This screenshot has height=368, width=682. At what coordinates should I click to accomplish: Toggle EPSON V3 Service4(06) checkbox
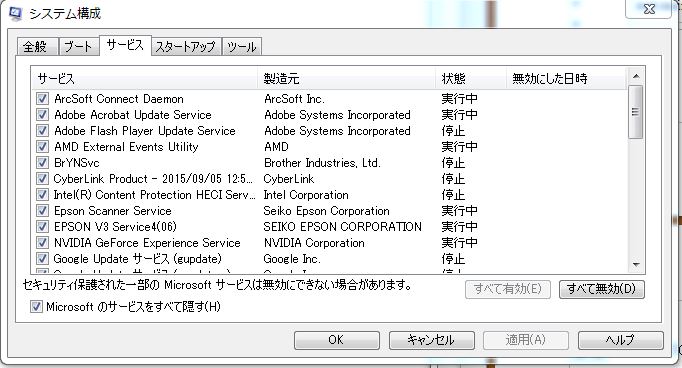click(x=42, y=227)
